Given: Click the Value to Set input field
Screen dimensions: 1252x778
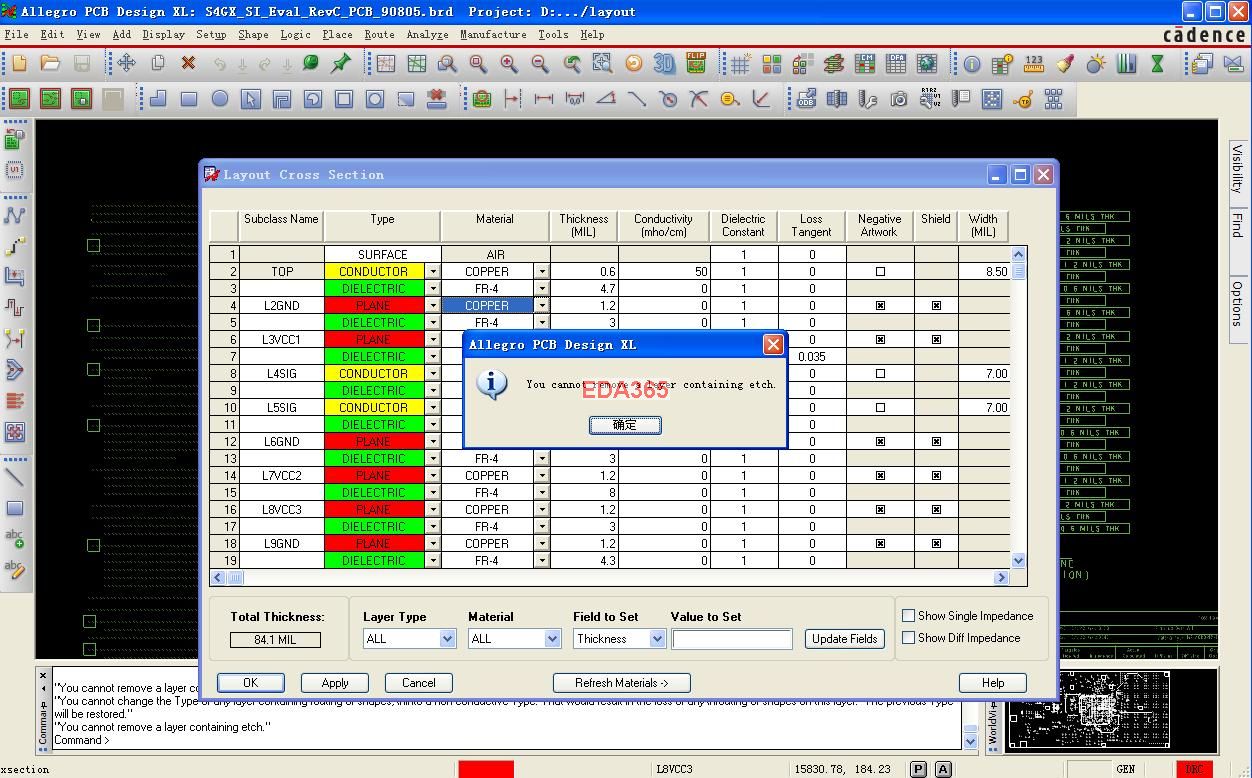Looking at the screenshot, I should (732, 638).
